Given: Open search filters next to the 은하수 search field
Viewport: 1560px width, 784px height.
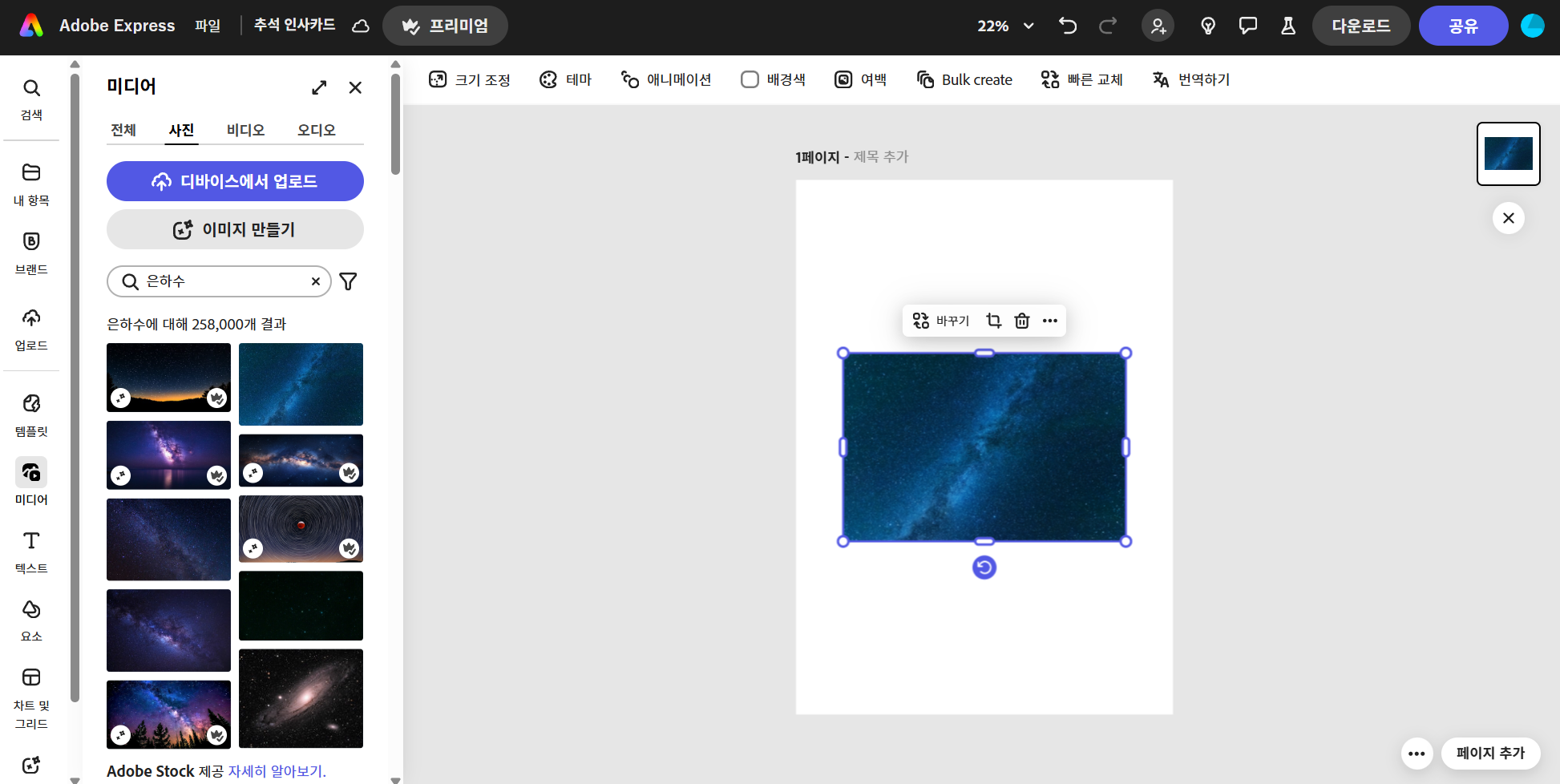Looking at the screenshot, I should pos(348,281).
